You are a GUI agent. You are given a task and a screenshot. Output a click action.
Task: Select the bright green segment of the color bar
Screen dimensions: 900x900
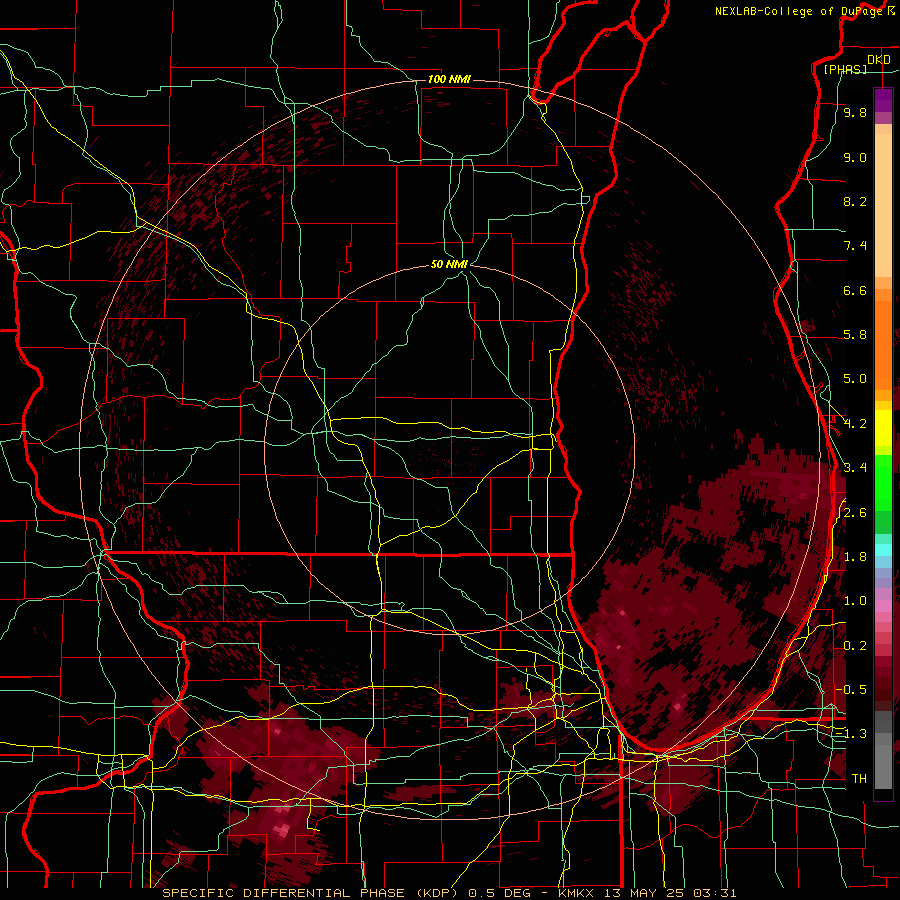[883, 482]
